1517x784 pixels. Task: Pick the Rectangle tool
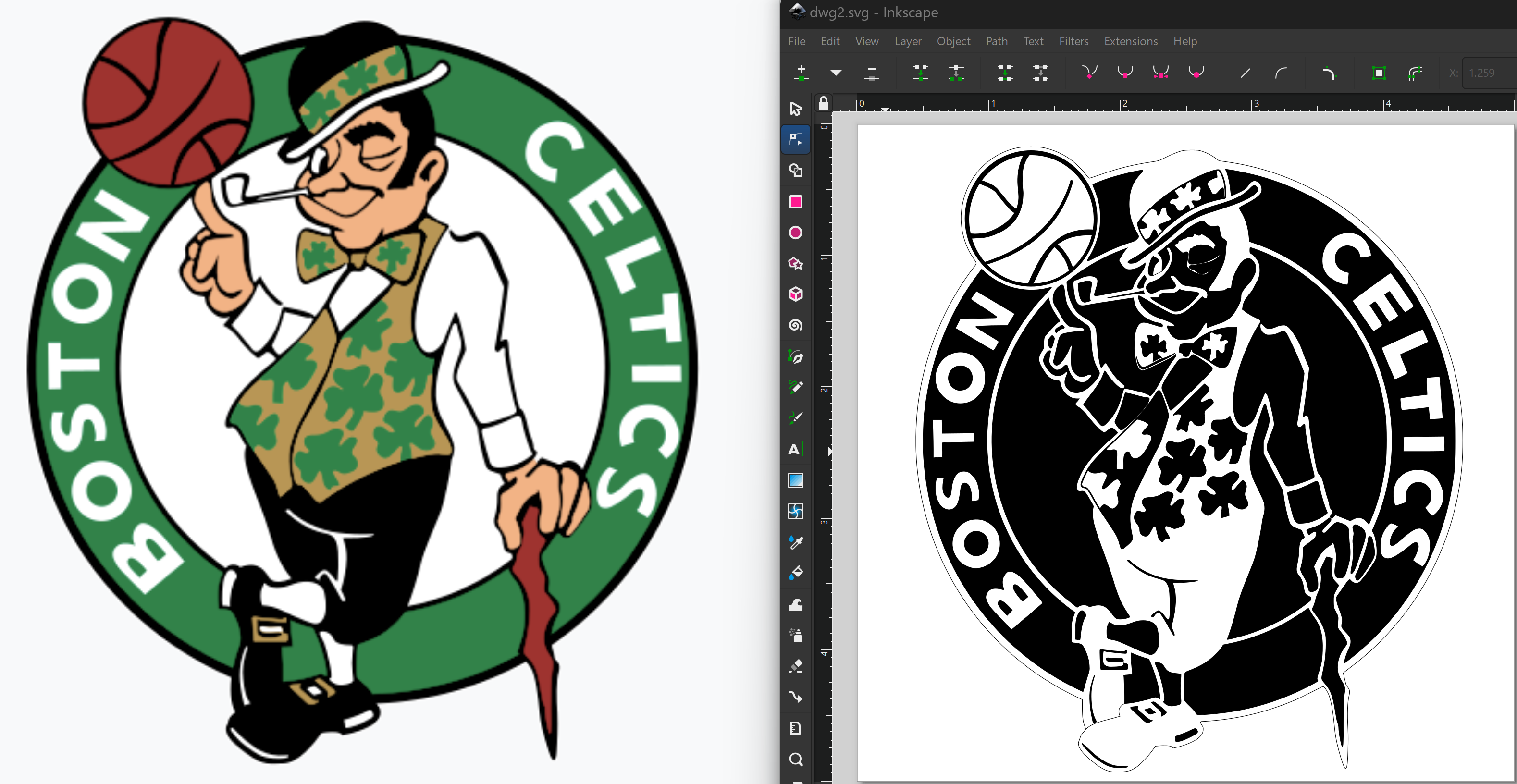pyautogui.click(x=796, y=202)
